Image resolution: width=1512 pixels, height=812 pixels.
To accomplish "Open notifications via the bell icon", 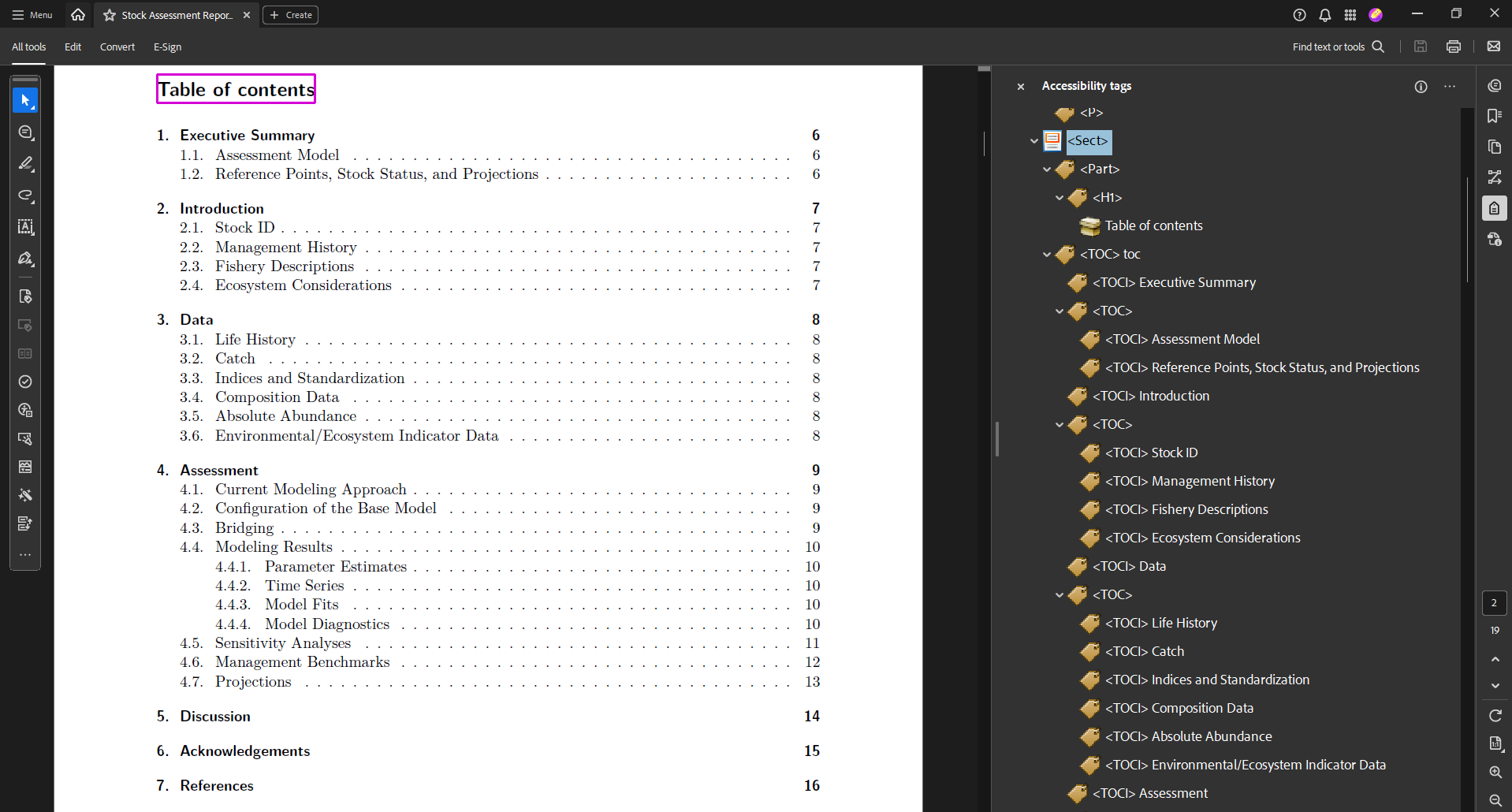I will point(1324,14).
